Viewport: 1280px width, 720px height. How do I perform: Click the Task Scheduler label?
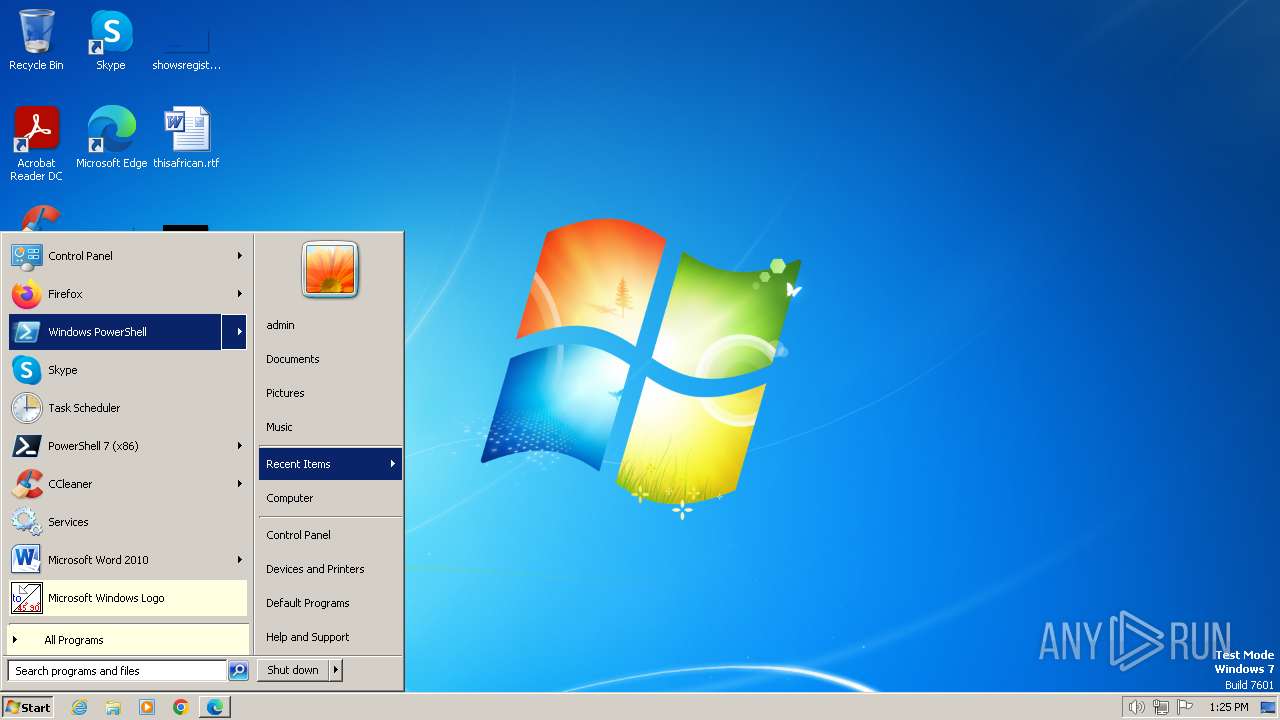click(x=84, y=408)
